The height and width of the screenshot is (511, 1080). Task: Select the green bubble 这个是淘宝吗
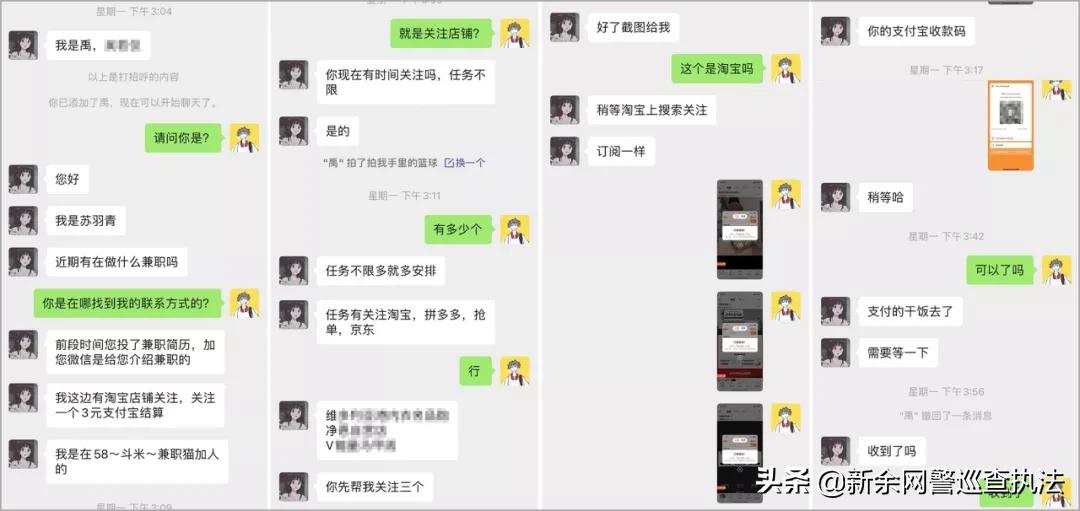(x=717, y=69)
